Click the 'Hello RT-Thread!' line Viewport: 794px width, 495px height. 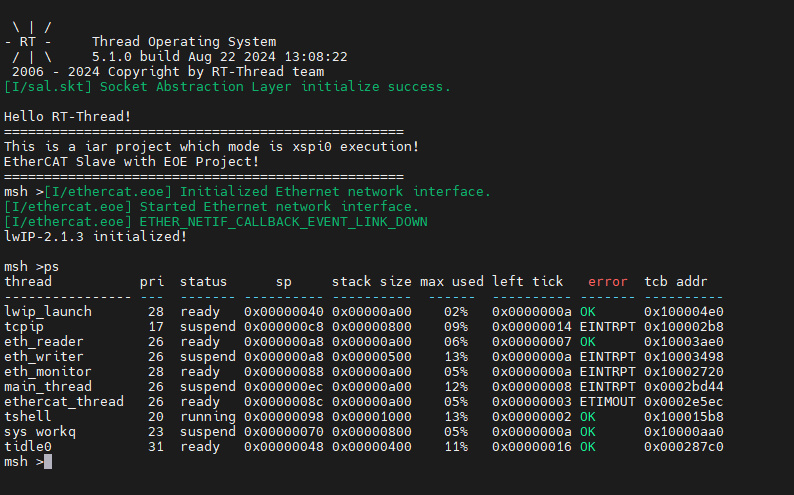click(68, 117)
